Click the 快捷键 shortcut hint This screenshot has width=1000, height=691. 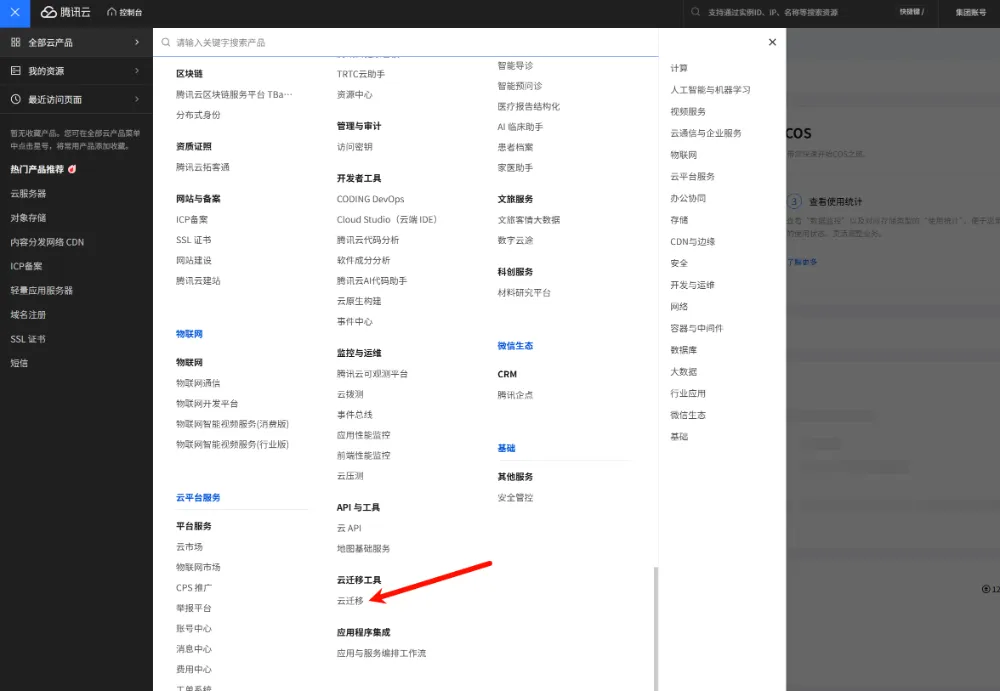(x=911, y=12)
